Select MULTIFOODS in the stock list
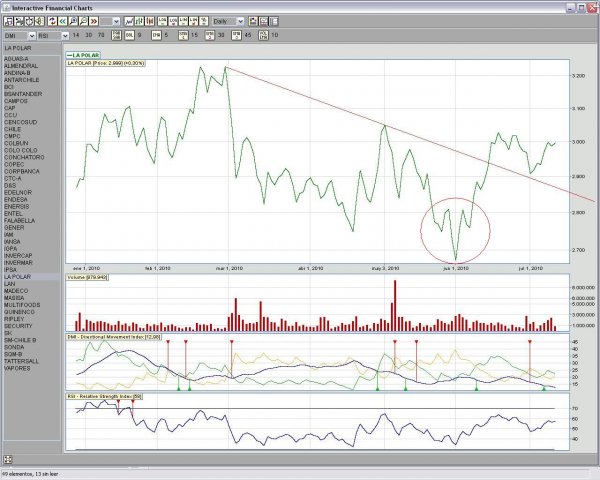600x480 pixels. pos(22,305)
